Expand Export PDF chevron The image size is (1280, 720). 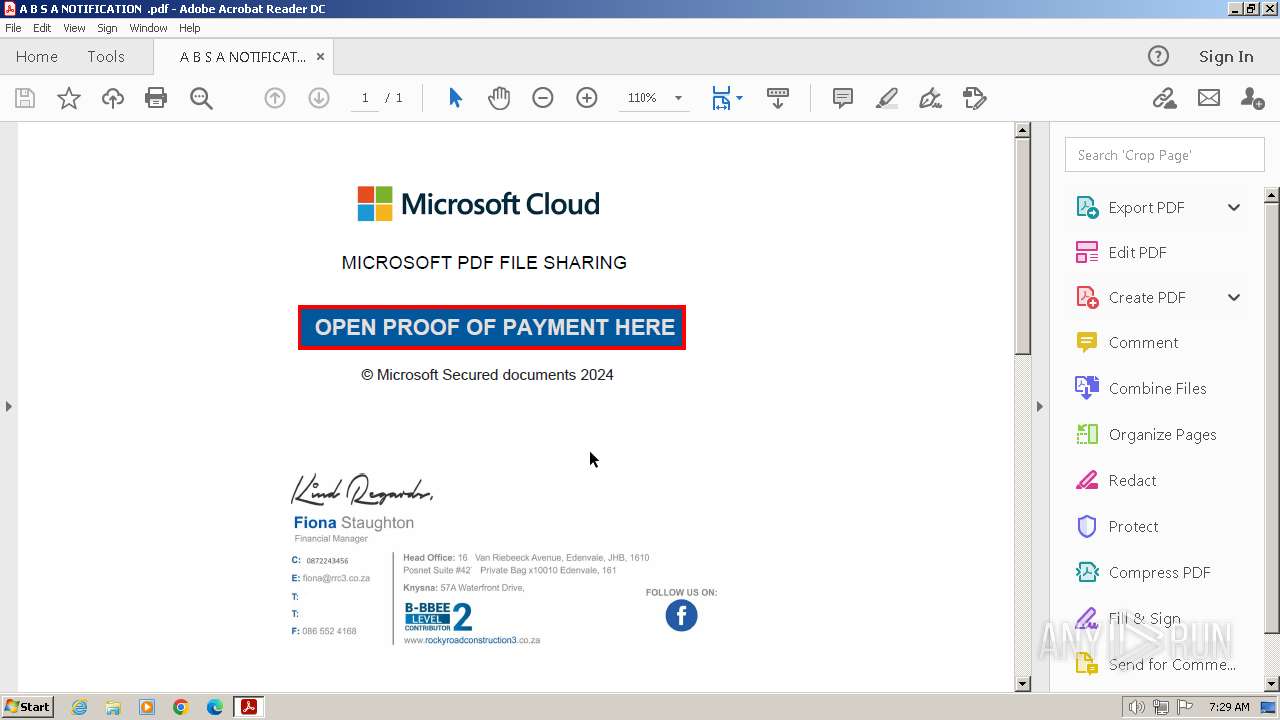[1234, 207]
